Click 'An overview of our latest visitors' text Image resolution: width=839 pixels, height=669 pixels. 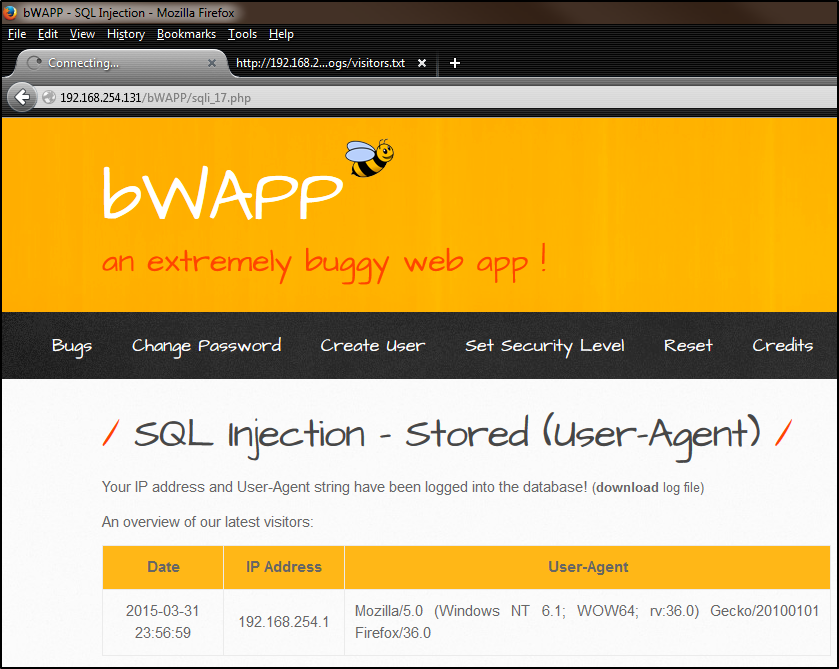tap(208, 522)
